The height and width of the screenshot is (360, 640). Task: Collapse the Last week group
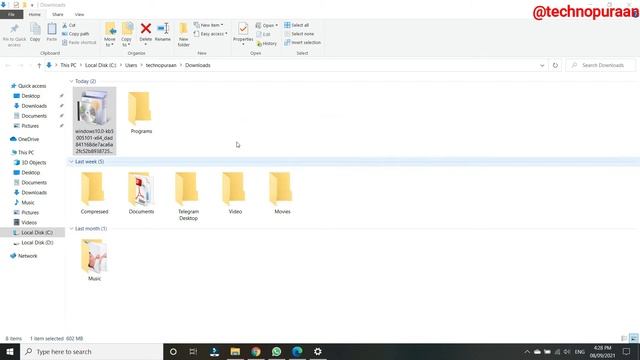tap(71, 162)
